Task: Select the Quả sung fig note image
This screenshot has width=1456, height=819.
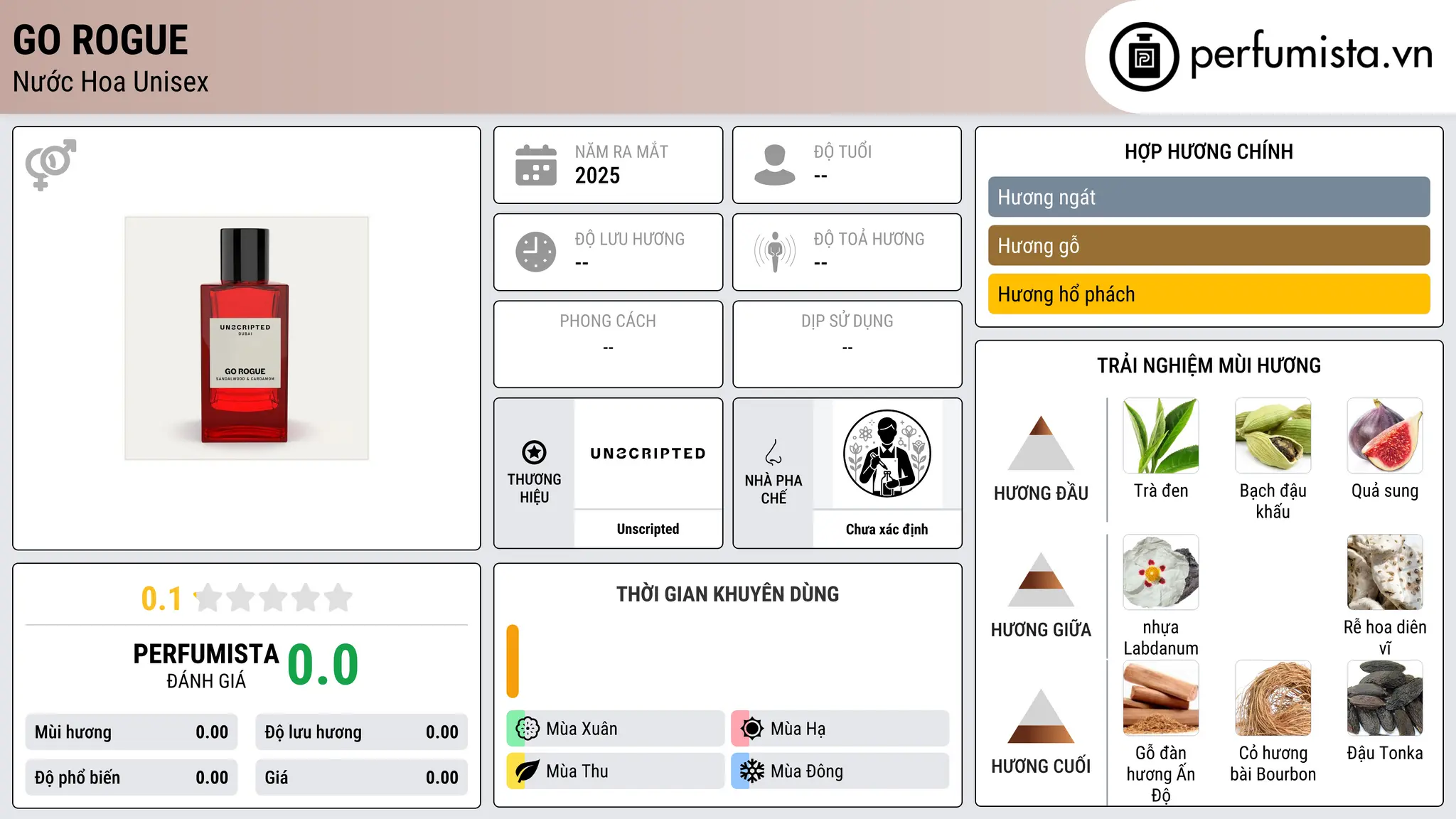Action: (1385, 436)
